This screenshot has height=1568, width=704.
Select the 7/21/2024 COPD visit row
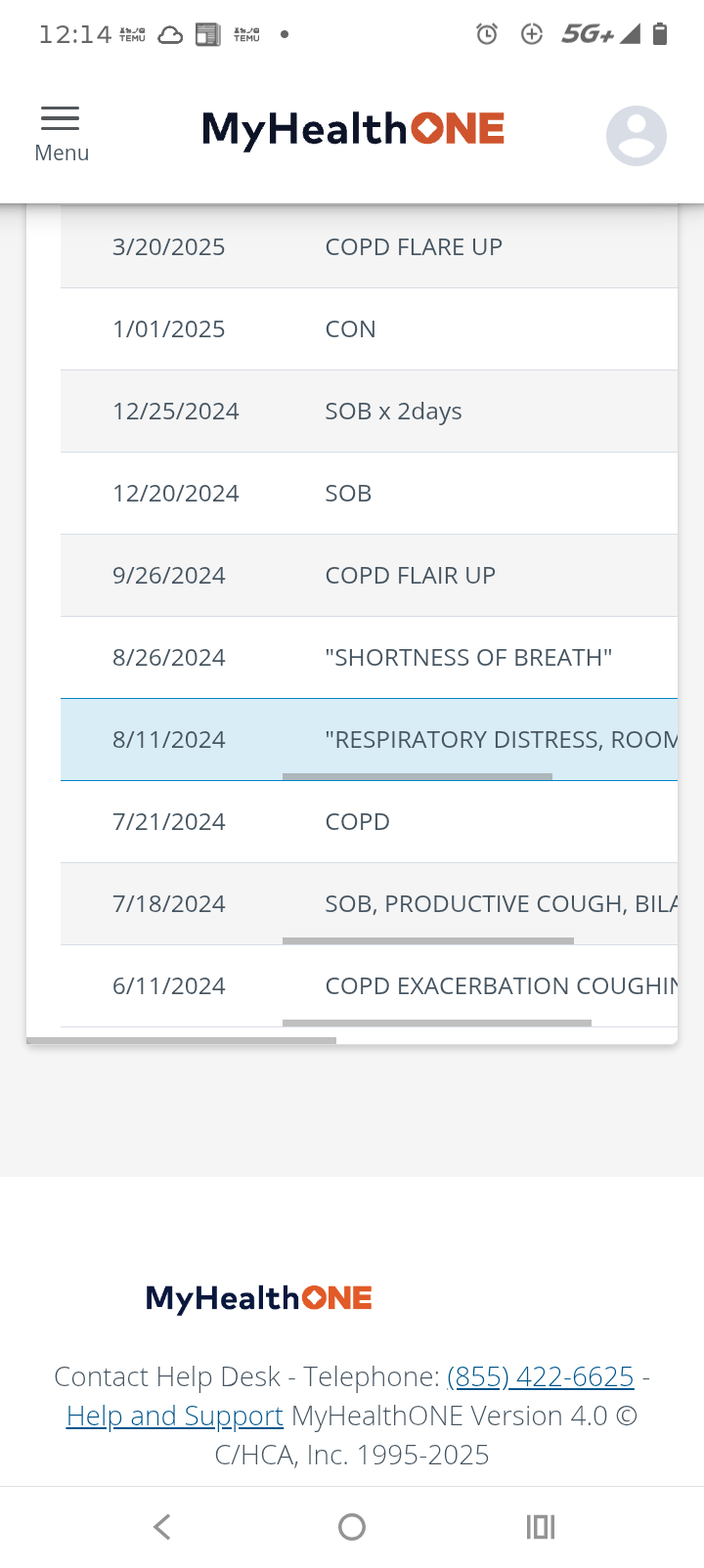click(369, 822)
